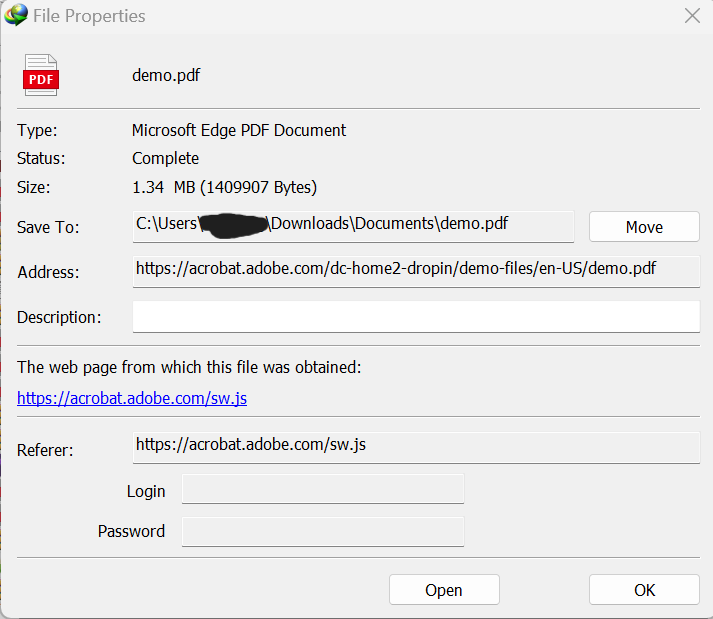Click into the Description text field
Image resolution: width=713 pixels, height=619 pixels.
[416, 317]
